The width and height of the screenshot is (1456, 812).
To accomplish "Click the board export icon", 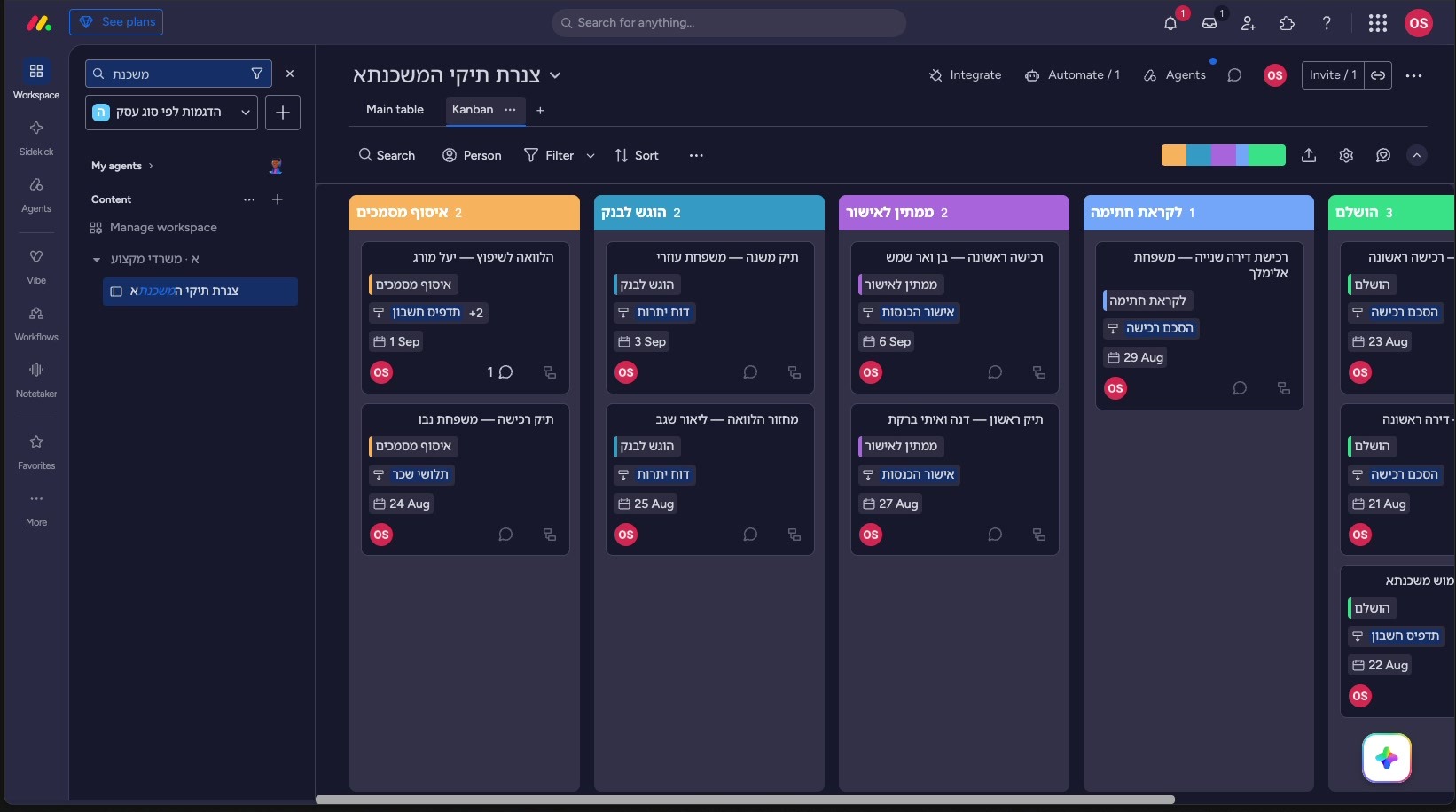I will pos(1309,155).
